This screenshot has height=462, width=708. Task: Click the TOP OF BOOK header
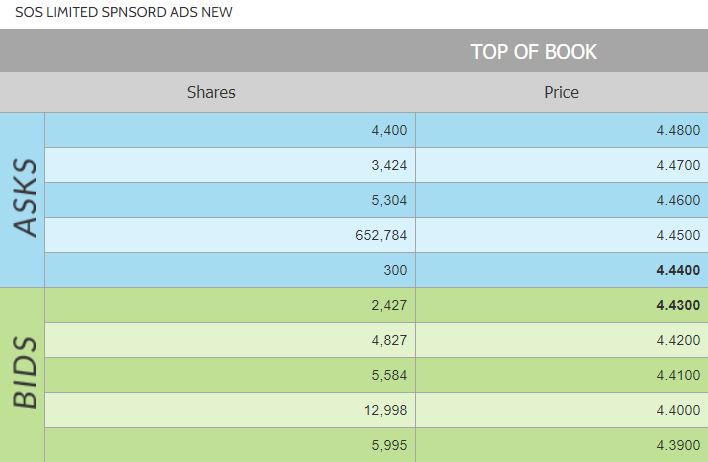534,52
